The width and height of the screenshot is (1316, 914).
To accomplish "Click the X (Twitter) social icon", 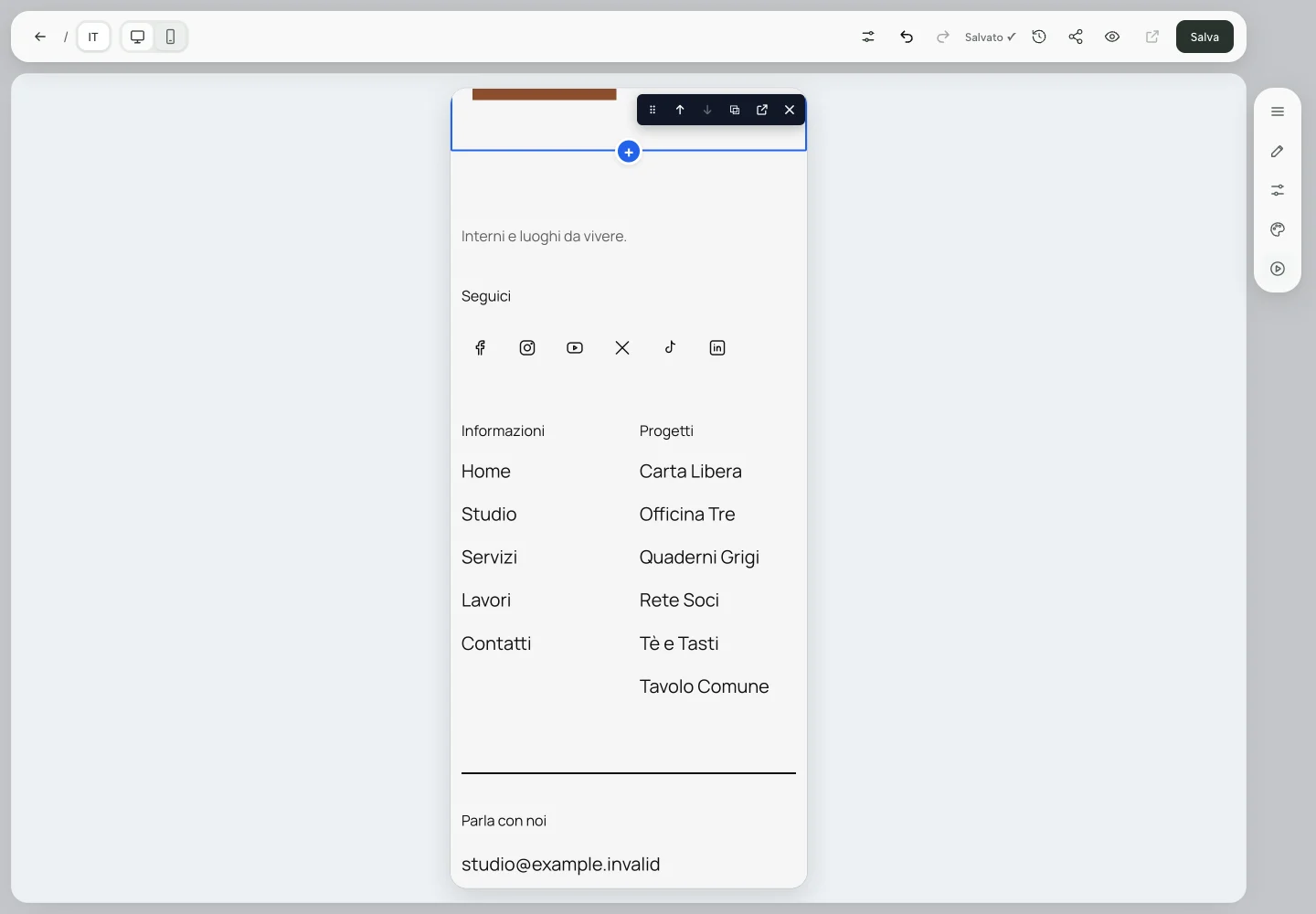I will (622, 347).
